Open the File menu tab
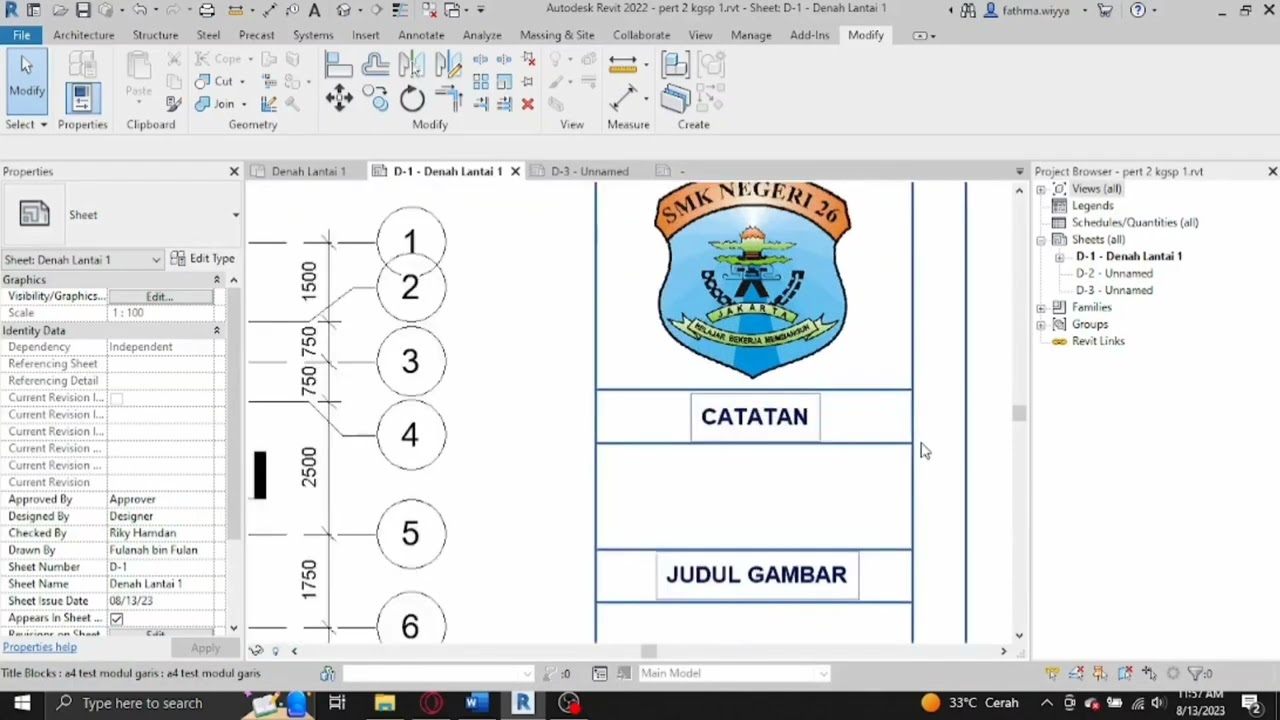This screenshot has width=1280, height=720. 21,35
